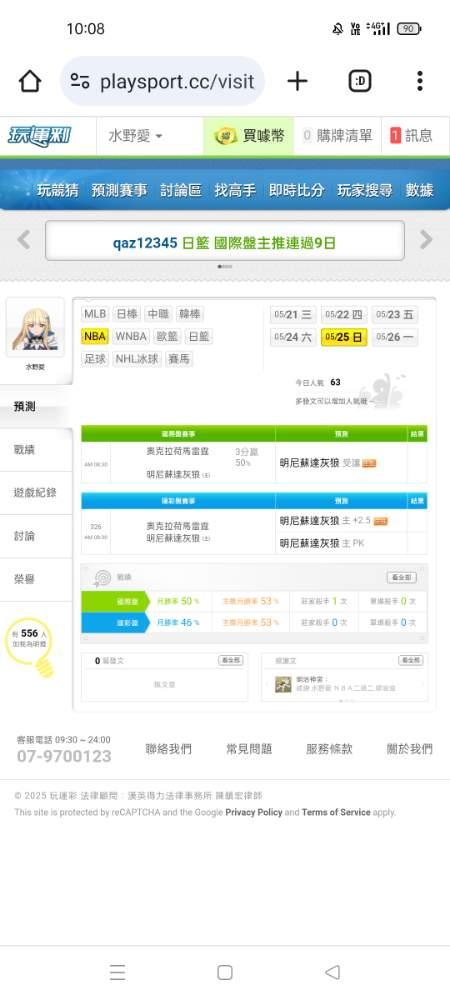Viewport: 450px width, 1000px height.
Task: Open a new browser tab with plus icon
Action: click(x=297, y=81)
